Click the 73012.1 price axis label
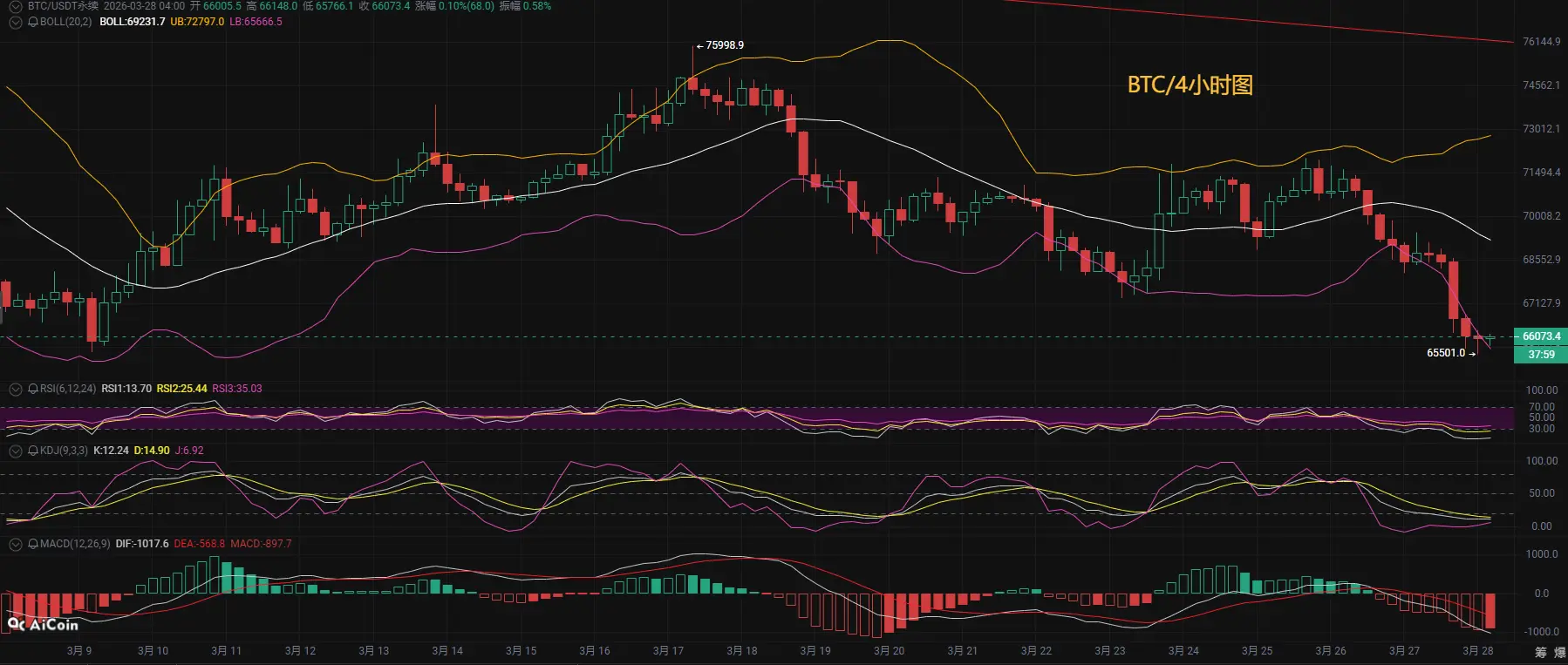 click(1542, 129)
